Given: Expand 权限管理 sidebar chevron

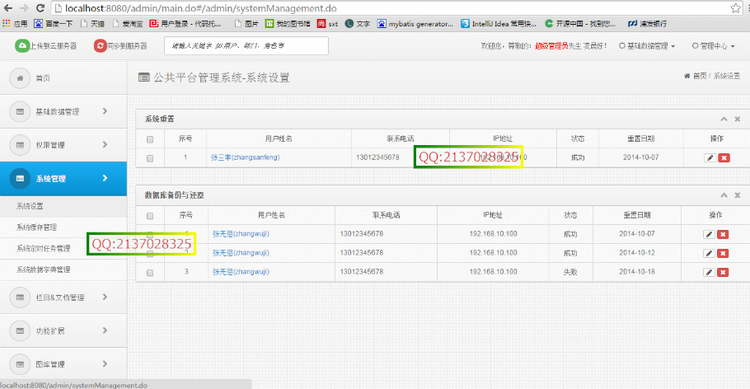Looking at the screenshot, I should coord(105,144).
